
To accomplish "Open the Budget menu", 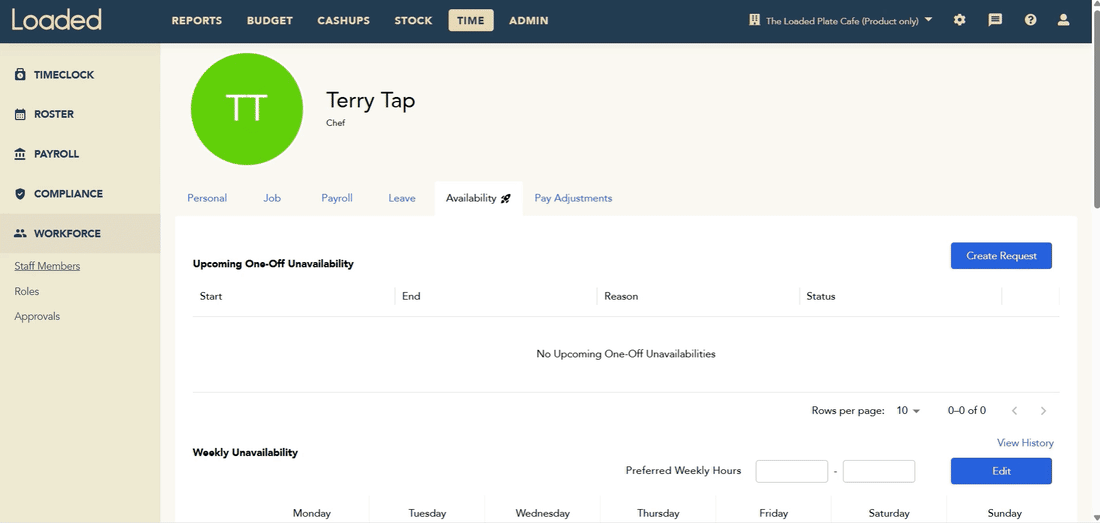I will (269, 20).
